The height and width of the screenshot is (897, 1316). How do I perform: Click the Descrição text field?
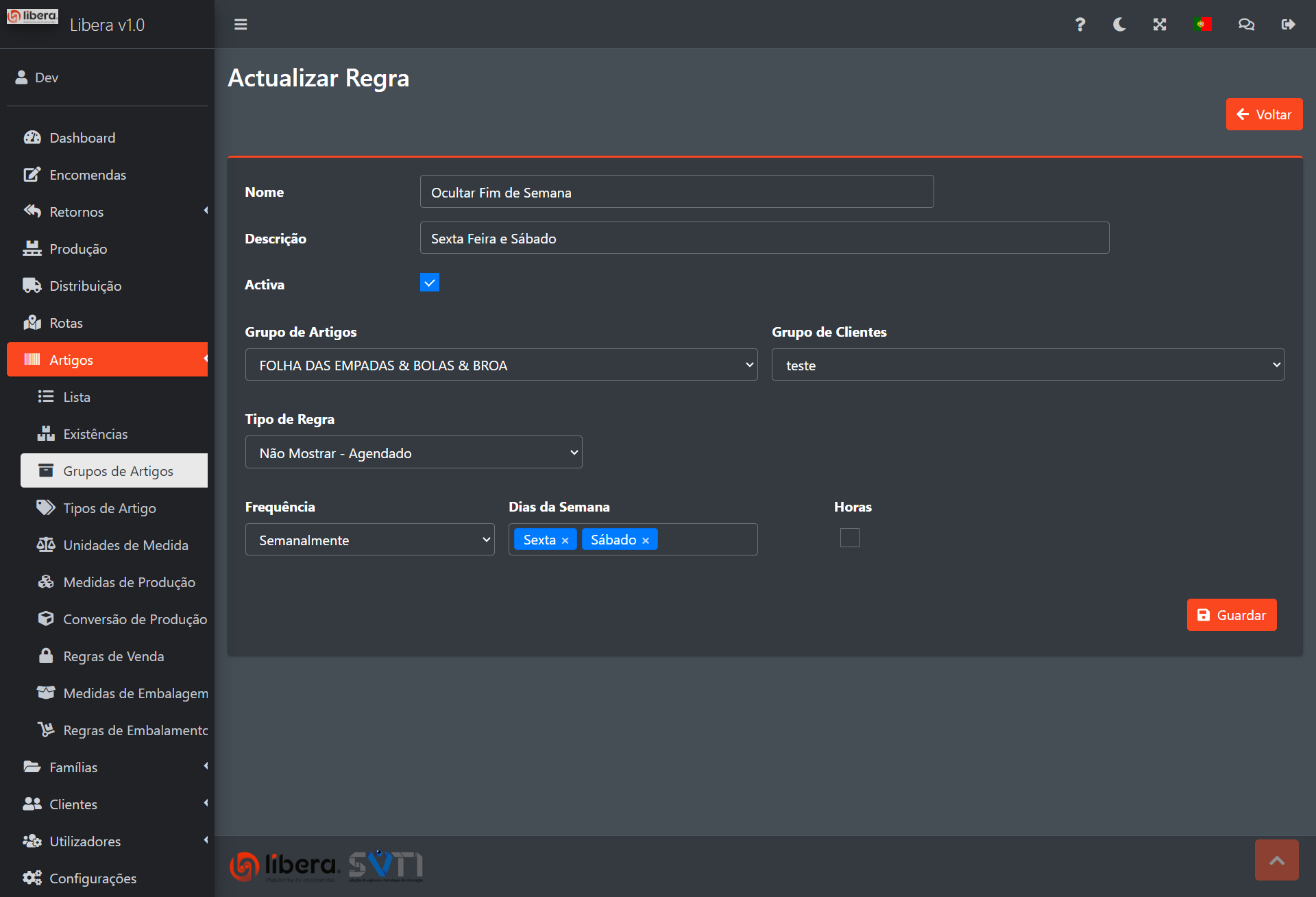(x=764, y=238)
